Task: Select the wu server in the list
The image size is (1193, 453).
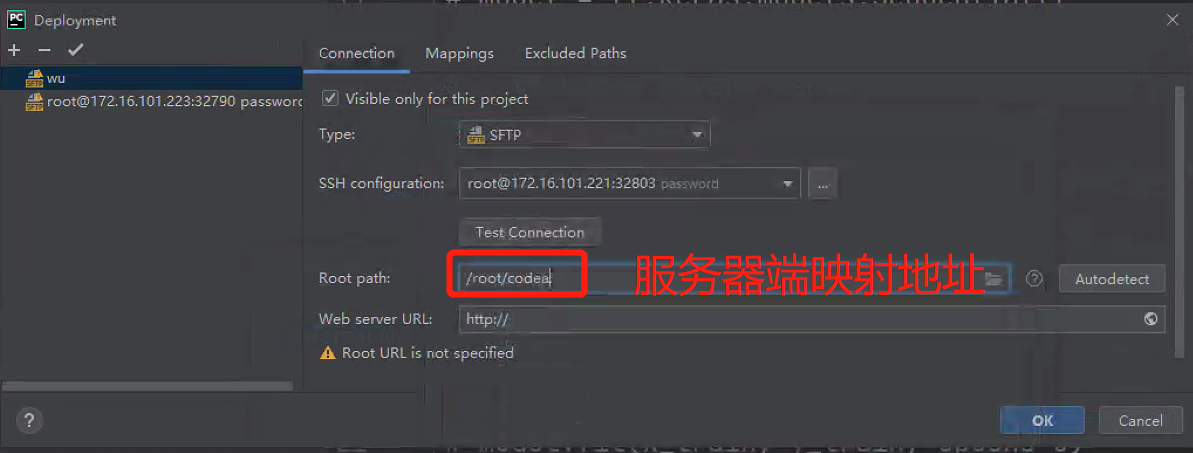Action: click(152, 78)
